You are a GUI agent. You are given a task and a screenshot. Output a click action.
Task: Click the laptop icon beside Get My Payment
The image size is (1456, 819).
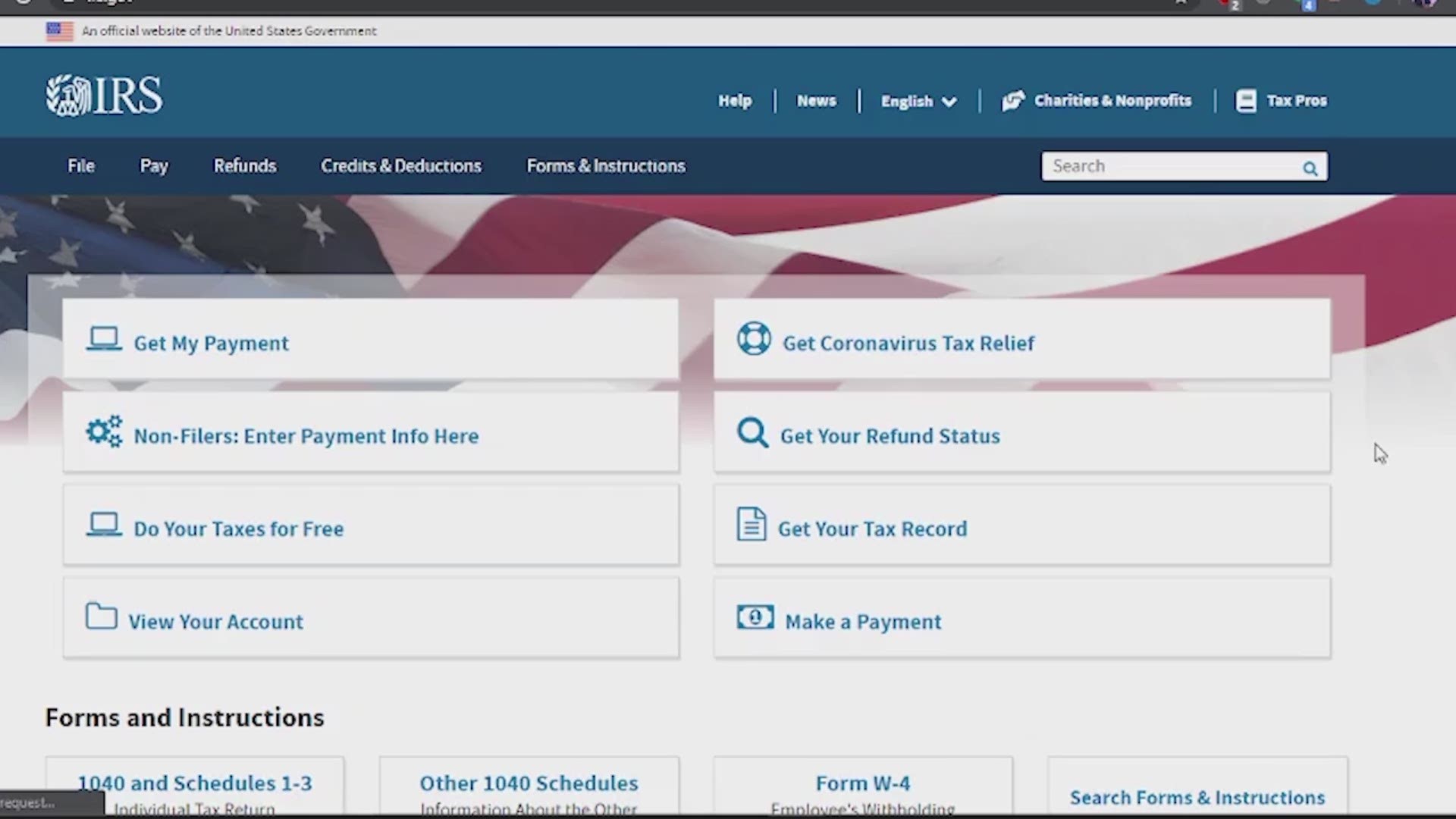click(x=104, y=339)
